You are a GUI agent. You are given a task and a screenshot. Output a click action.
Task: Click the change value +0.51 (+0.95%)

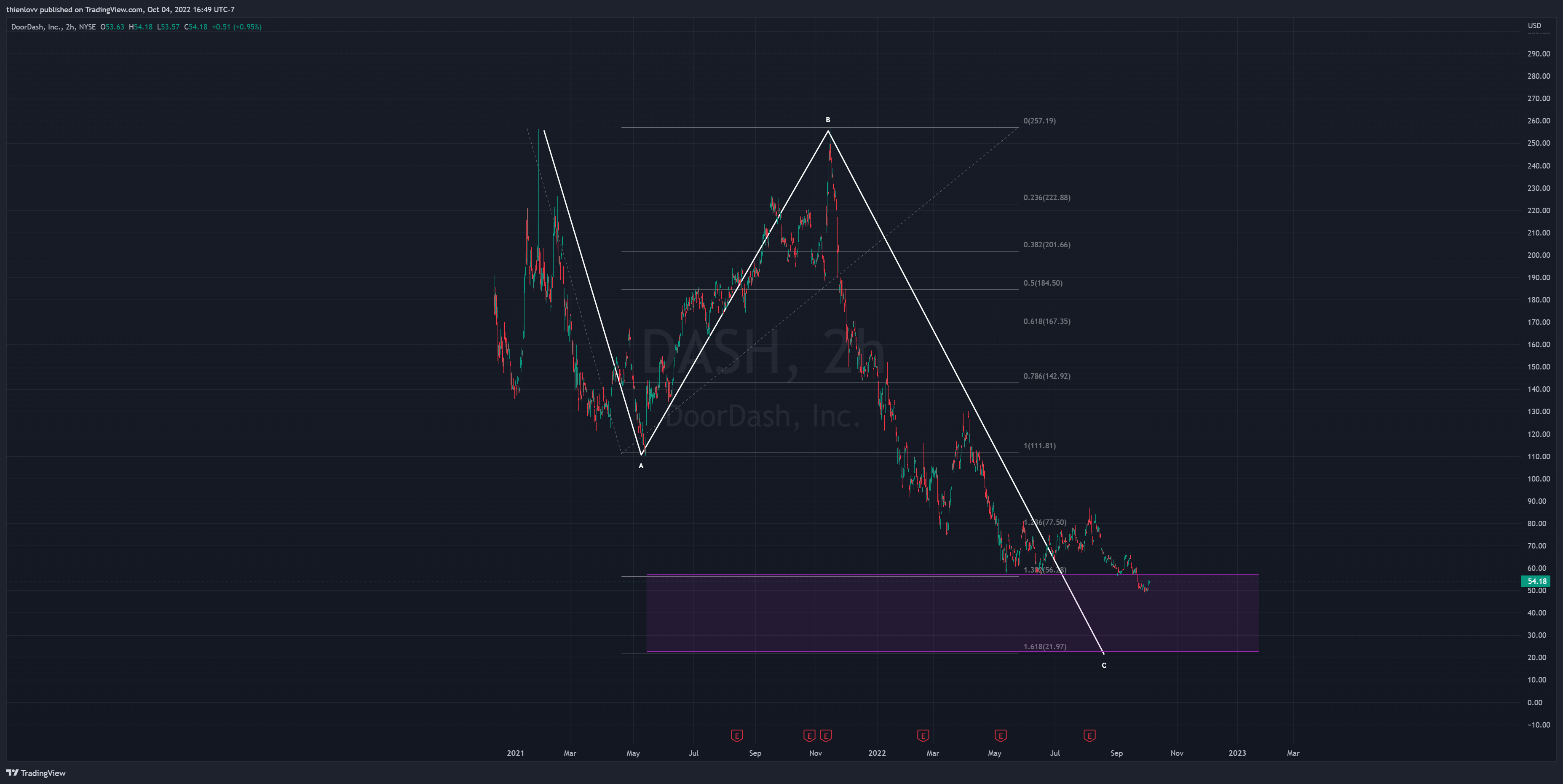coord(237,27)
